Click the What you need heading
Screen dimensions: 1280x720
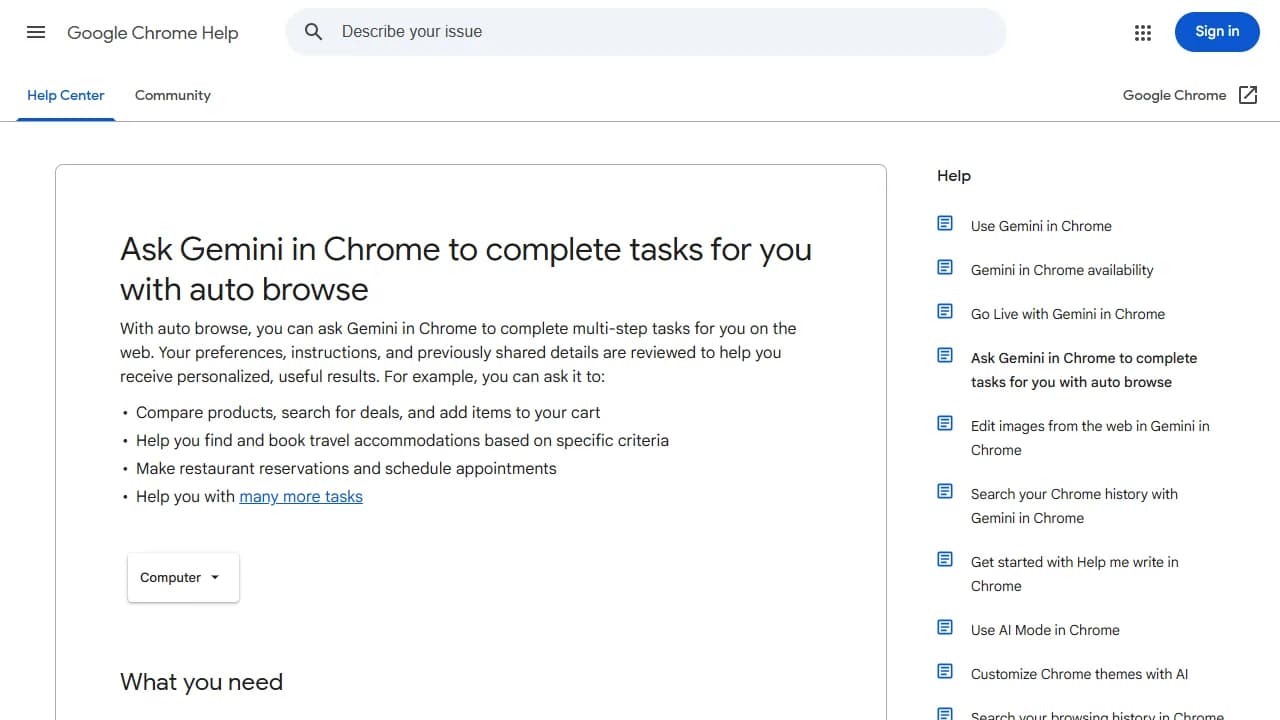[201, 682]
